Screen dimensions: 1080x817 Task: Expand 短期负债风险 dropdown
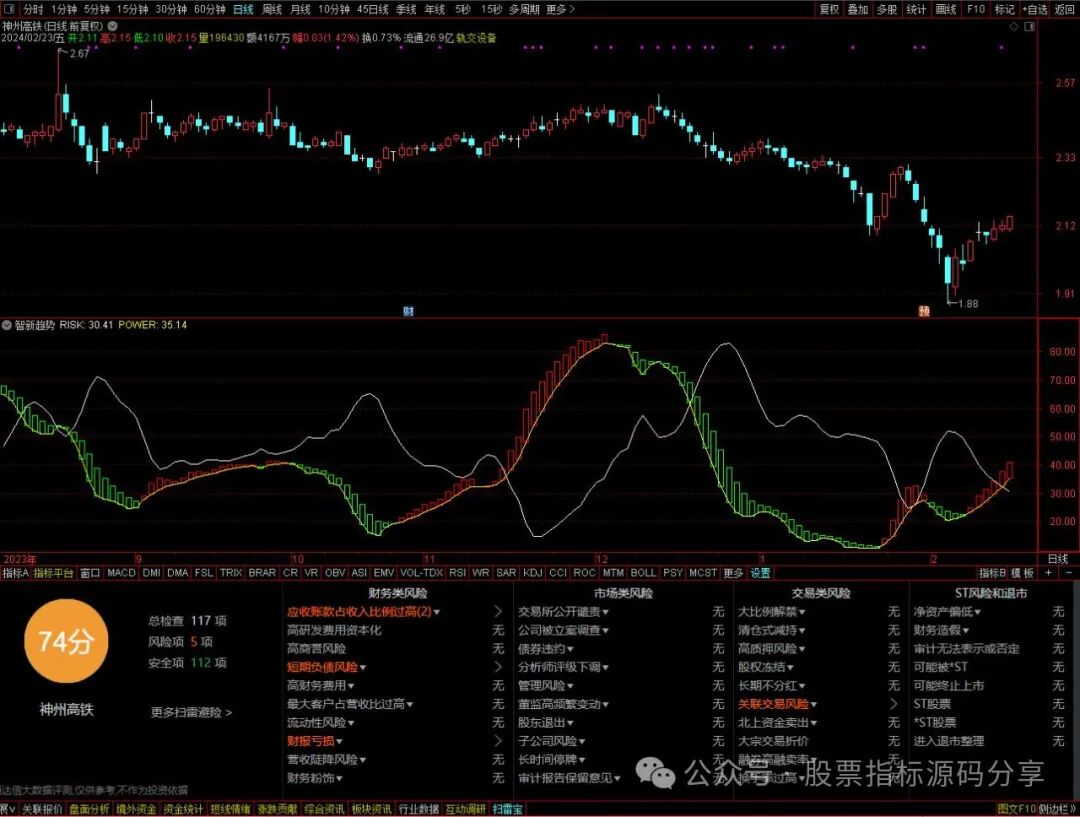362,668
